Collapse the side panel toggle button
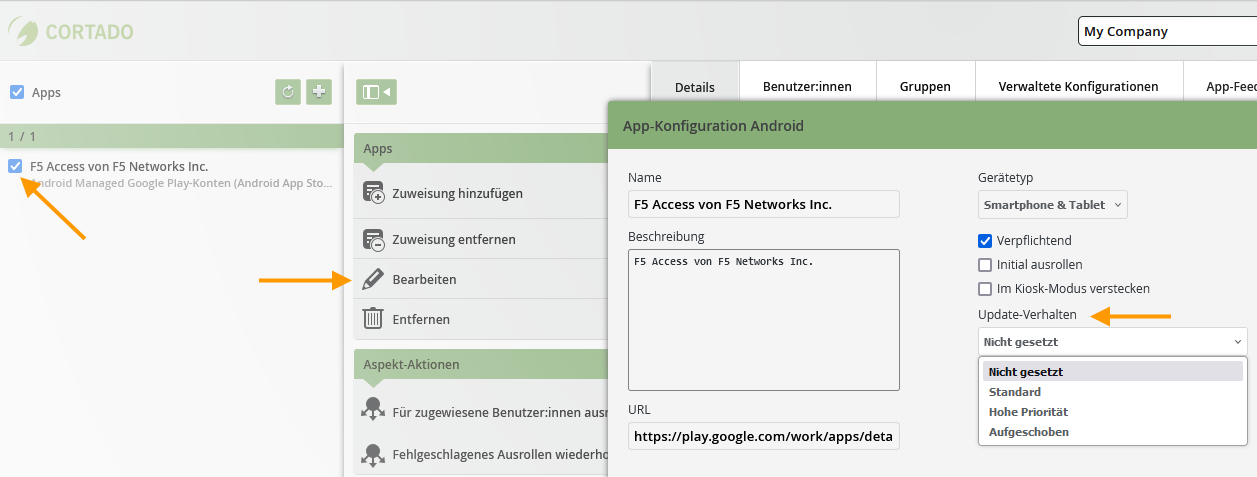Screen dimensions: 1257x477 tap(376, 92)
